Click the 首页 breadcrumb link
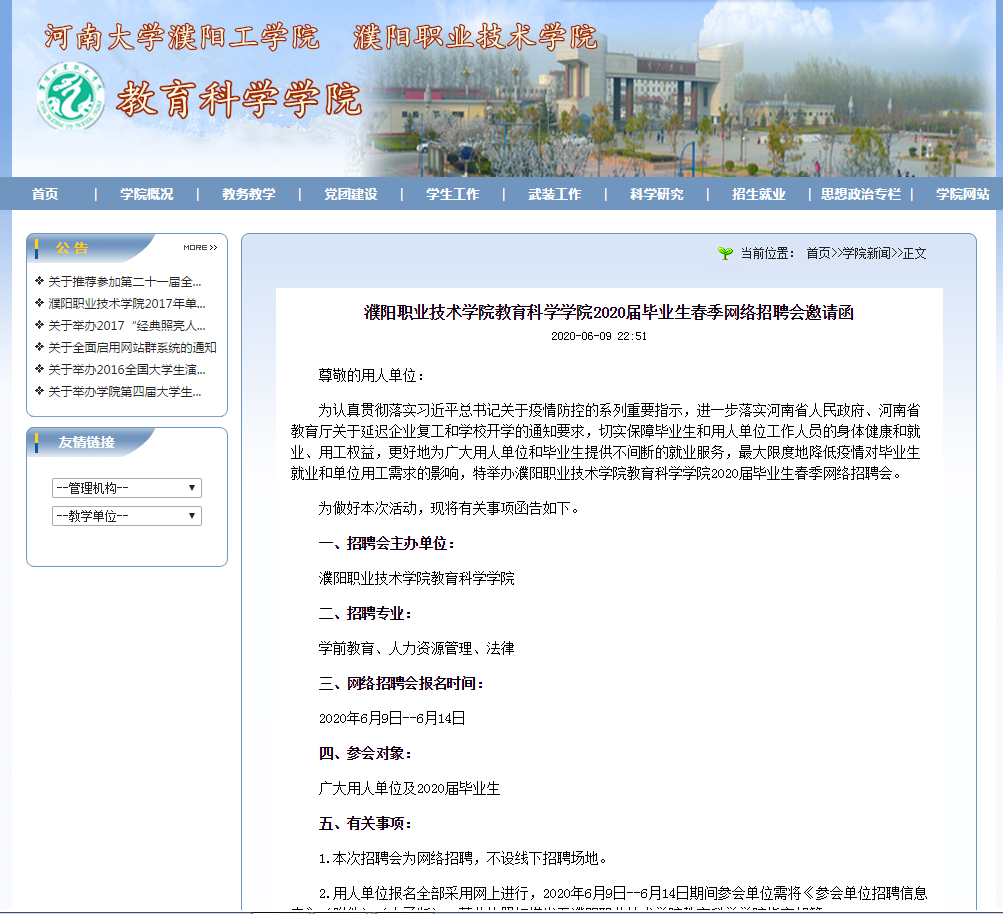This screenshot has width=1003, height=914. 818,253
